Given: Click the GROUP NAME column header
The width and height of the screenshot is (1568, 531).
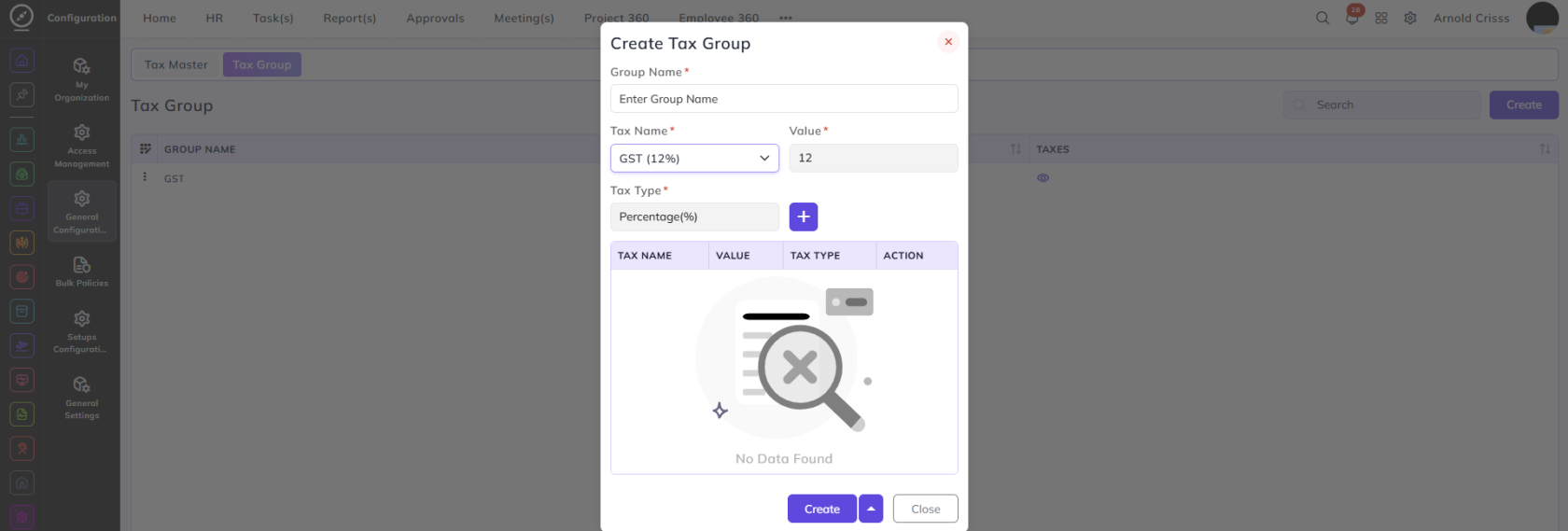Looking at the screenshot, I should tap(200, 149).
